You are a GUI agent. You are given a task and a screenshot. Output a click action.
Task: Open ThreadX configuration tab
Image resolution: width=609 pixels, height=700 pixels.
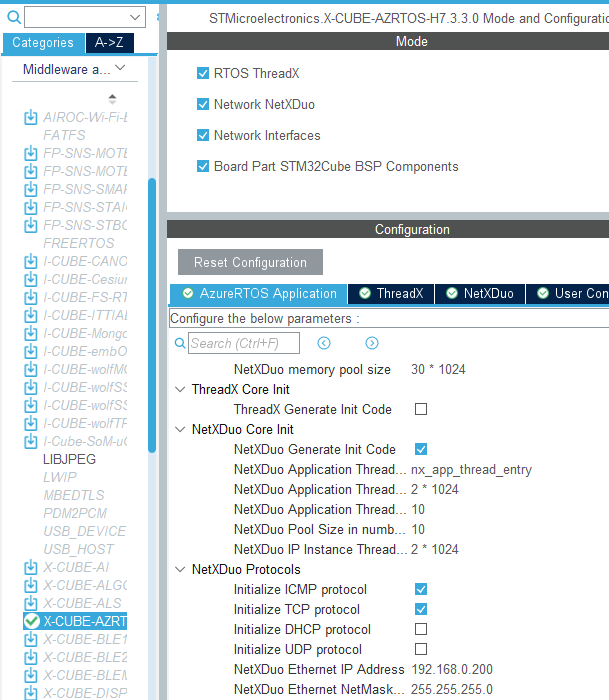[x=391, y=294]
